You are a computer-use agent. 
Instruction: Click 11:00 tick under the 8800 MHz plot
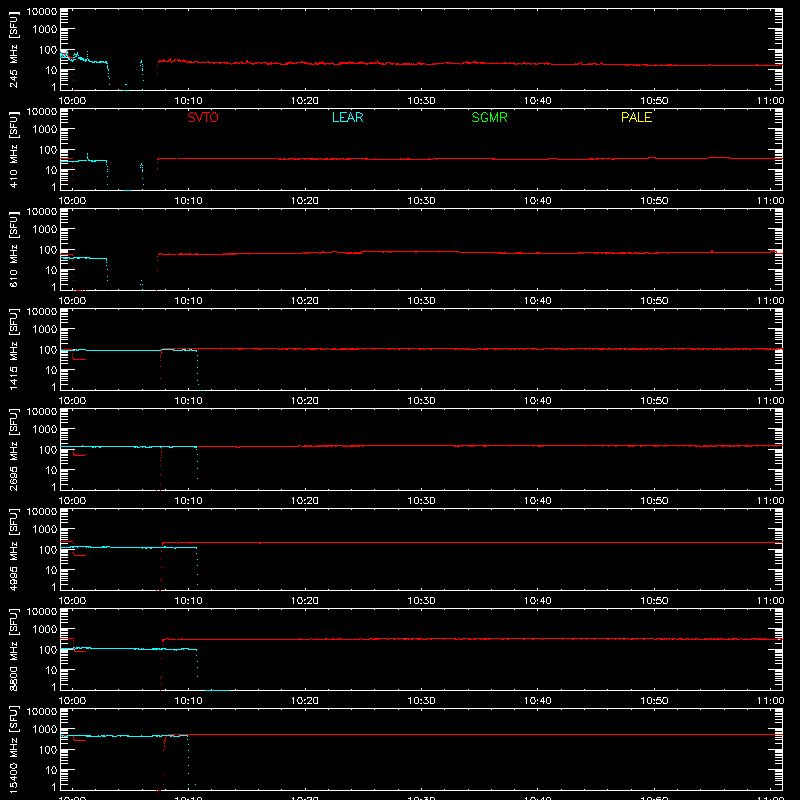pyautogui.click(x=770, y=701)
